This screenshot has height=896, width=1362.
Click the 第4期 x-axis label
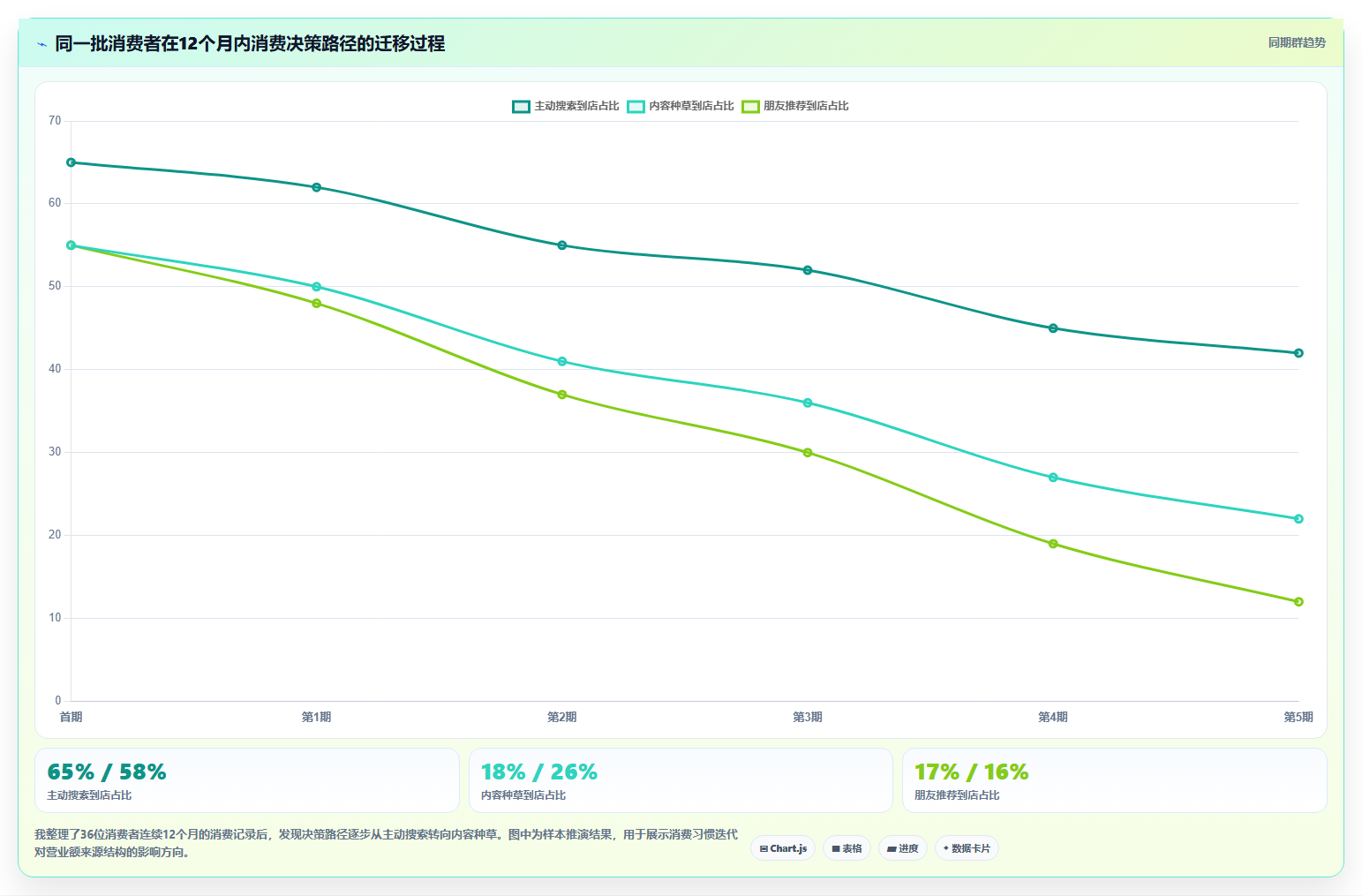tap(1053, 717)
